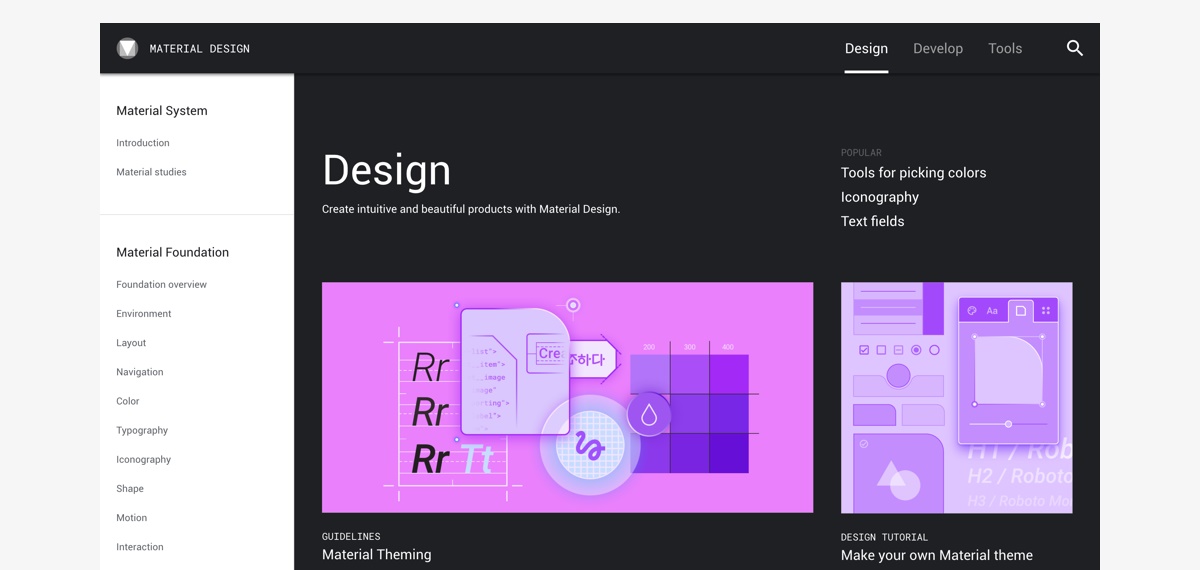Click the Material Design logo icon
The width and height of the screenshot is (1200, 570).
tap(127, 48)
